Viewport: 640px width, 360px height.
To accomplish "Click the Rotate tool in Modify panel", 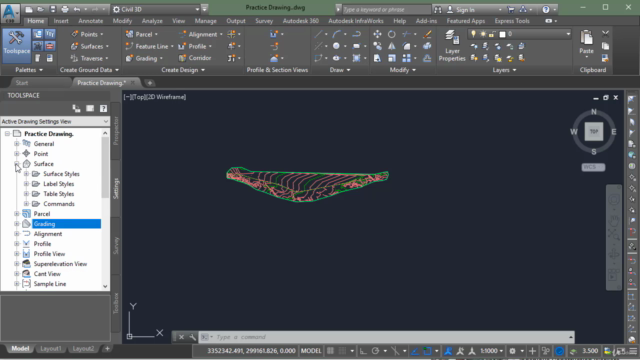I will click(x=391, y=34).
